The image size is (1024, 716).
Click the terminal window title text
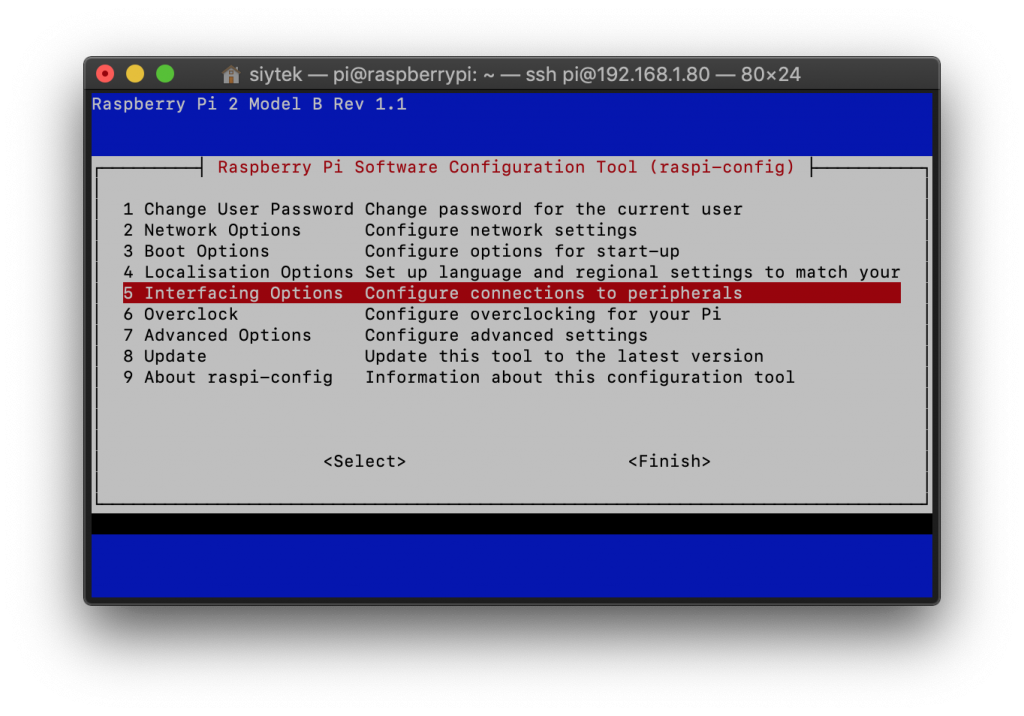click(x=524, y=74)
